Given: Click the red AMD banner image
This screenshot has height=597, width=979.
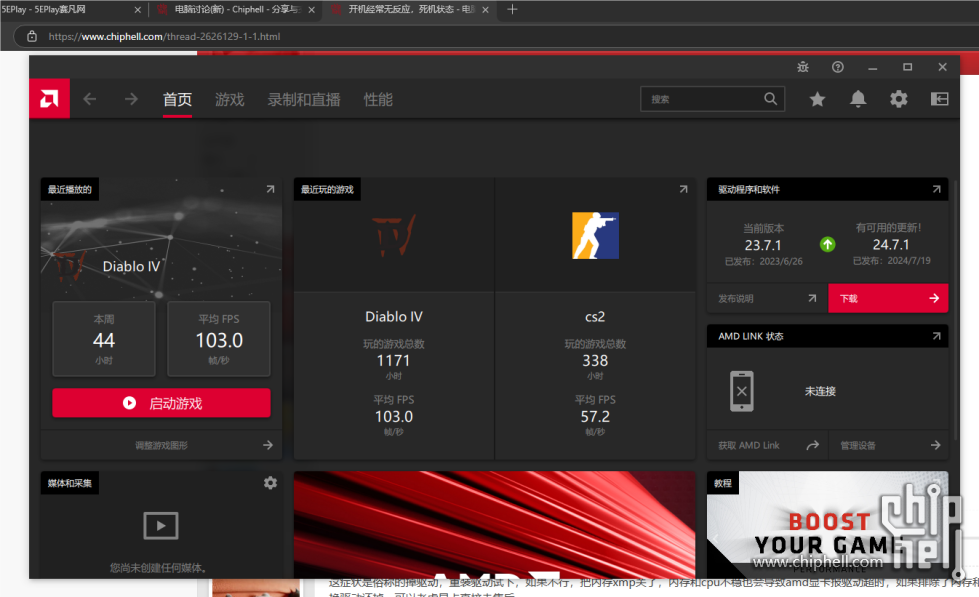Looking at the screenshot, I should tap(494, 525).
